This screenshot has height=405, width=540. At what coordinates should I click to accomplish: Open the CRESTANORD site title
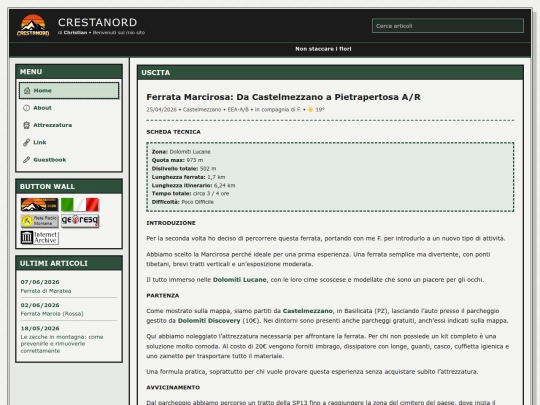97,22
